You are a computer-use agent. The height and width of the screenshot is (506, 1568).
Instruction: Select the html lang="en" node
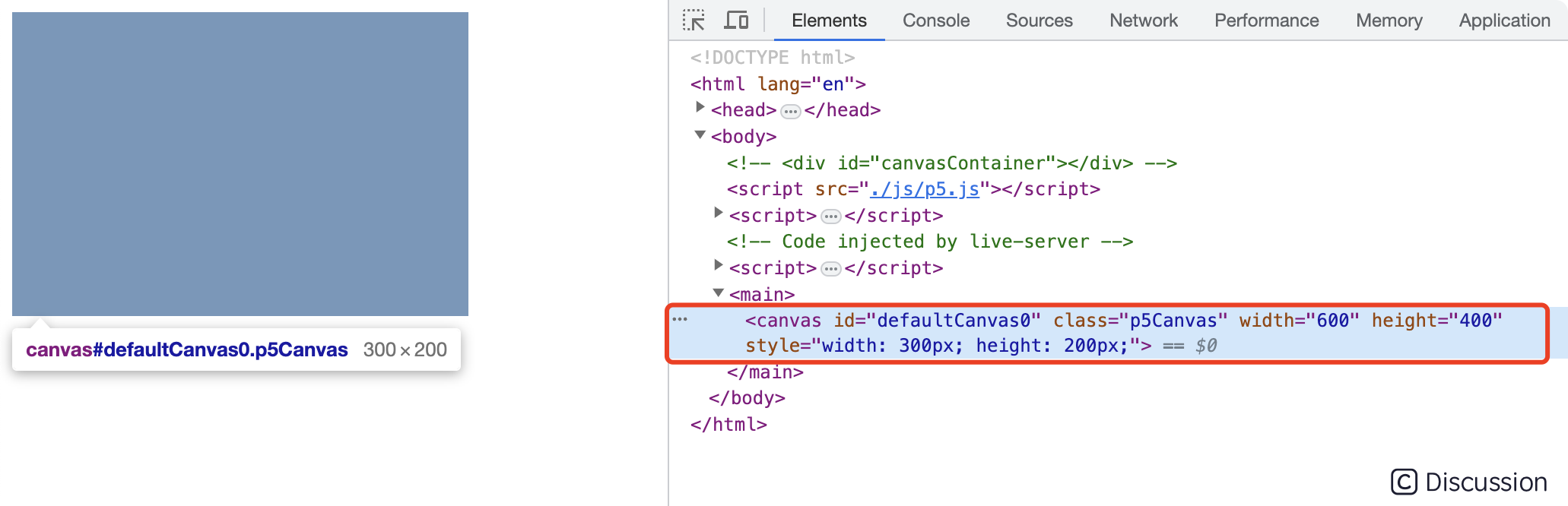[x=778, y=84]
